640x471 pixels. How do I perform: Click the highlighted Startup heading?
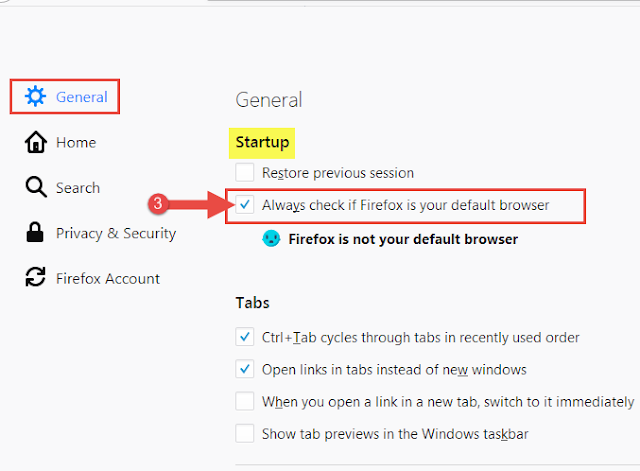tap(262, 142)
